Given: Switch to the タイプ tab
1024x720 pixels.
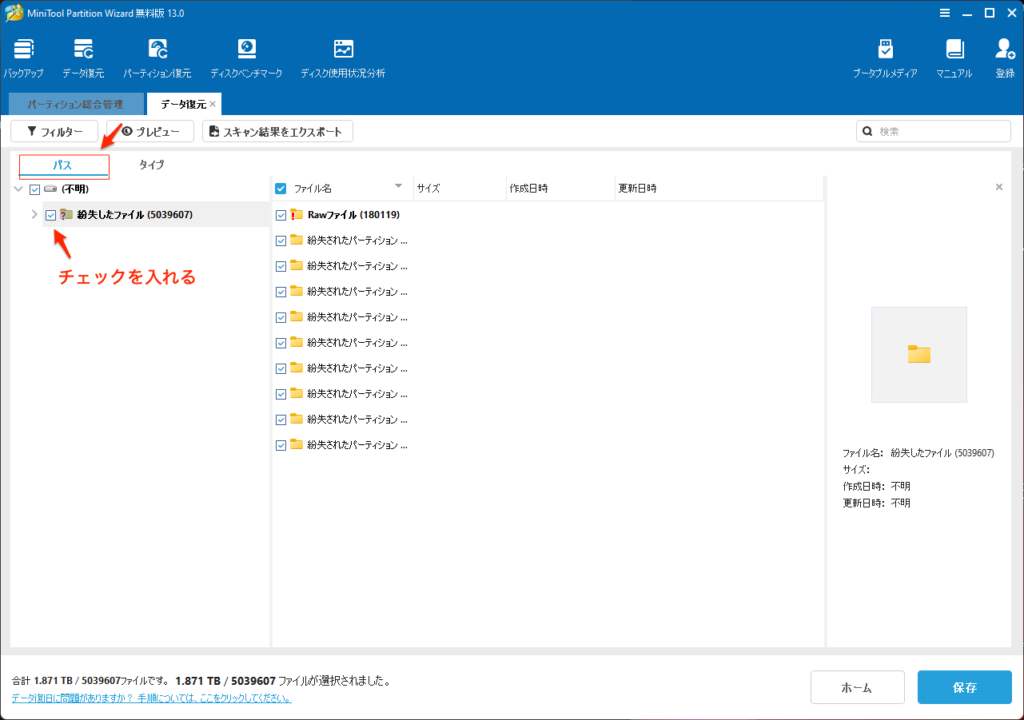Looking at the screenshot, I should pos(151,165).
